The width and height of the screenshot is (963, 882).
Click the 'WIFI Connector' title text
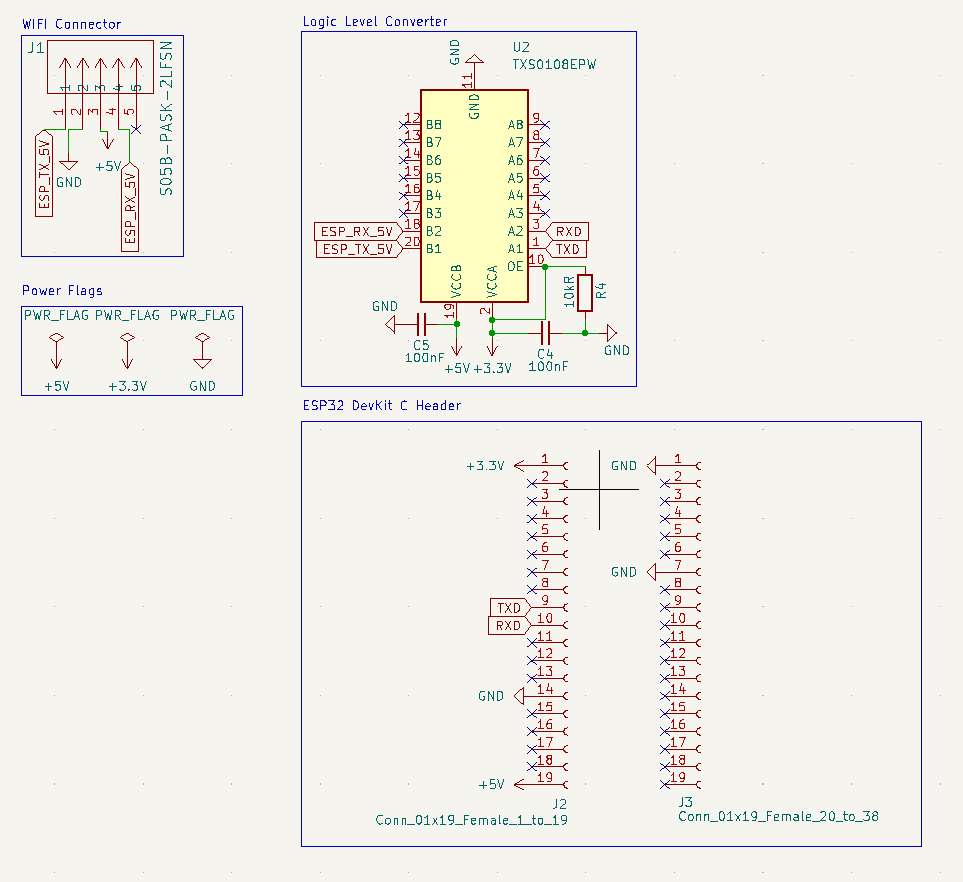click(72, 25)
